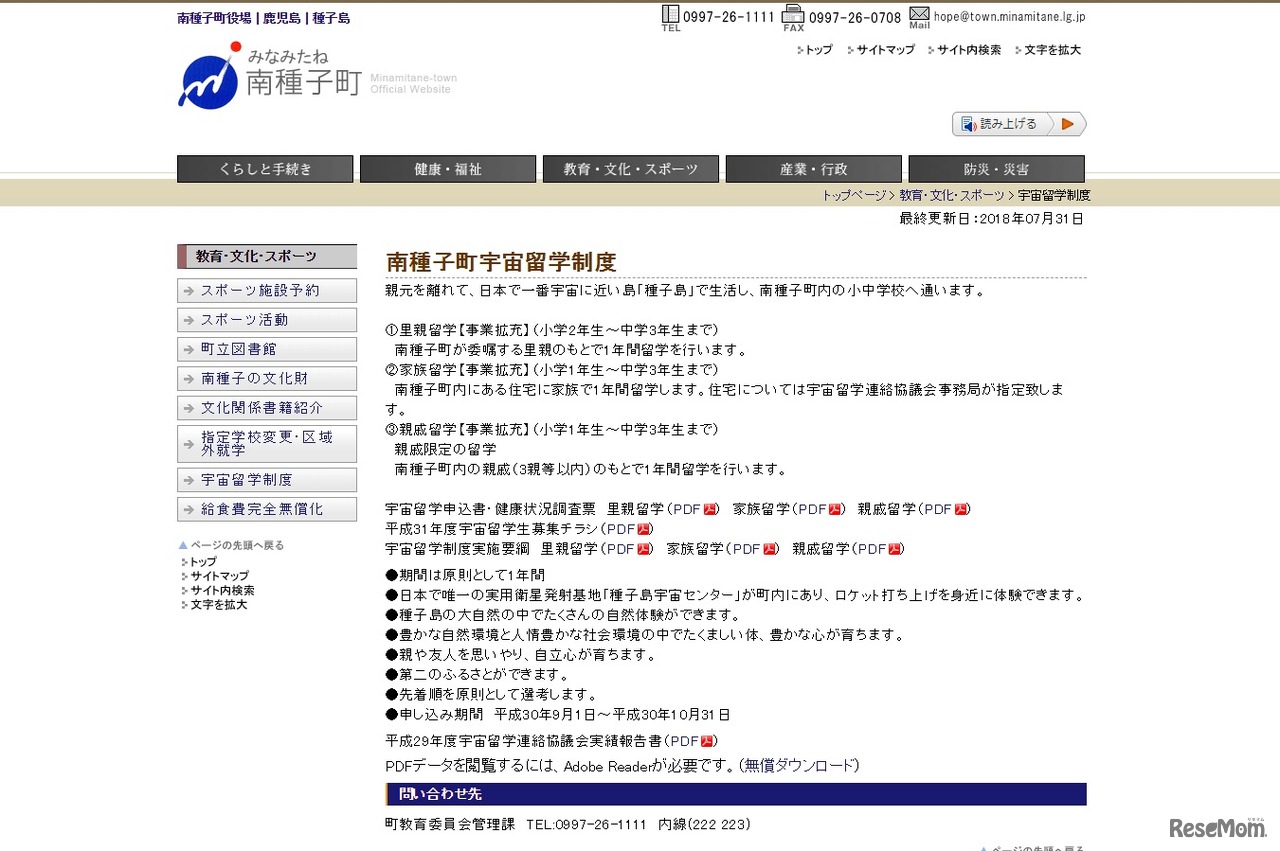Click the FAX machine icon in the header
The width and height of the screenshot is (1280, 851).
click(793, 16)
